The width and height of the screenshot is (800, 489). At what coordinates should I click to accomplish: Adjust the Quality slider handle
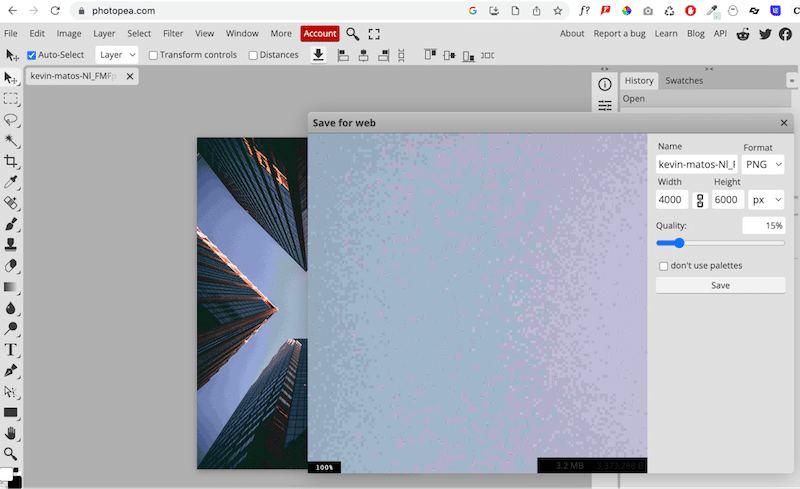click(679, 243)
